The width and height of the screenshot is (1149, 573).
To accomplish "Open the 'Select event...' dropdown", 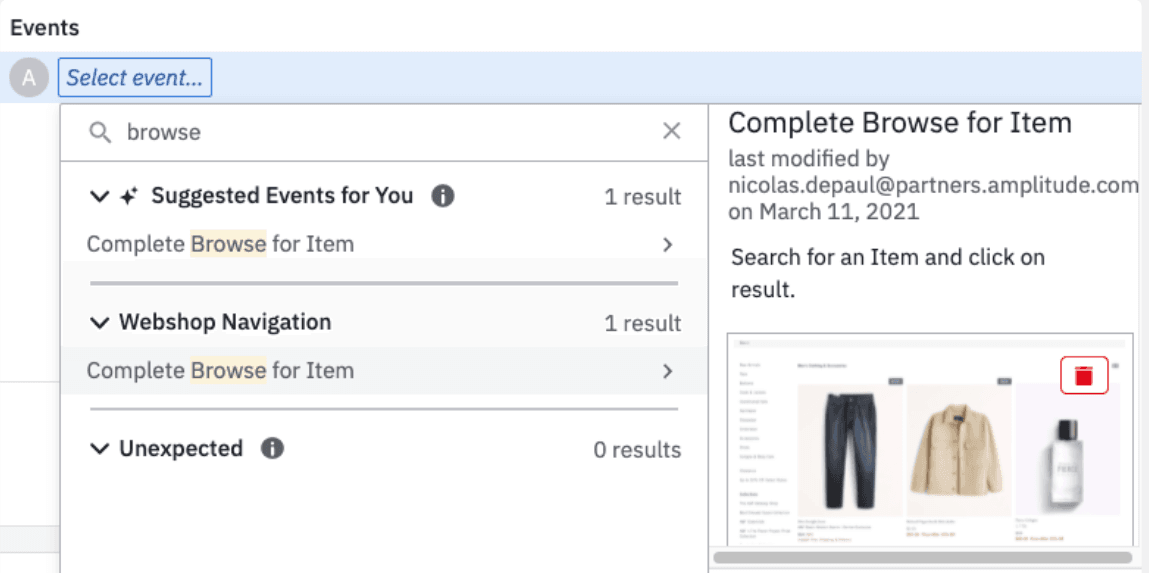I will [135, 78].
